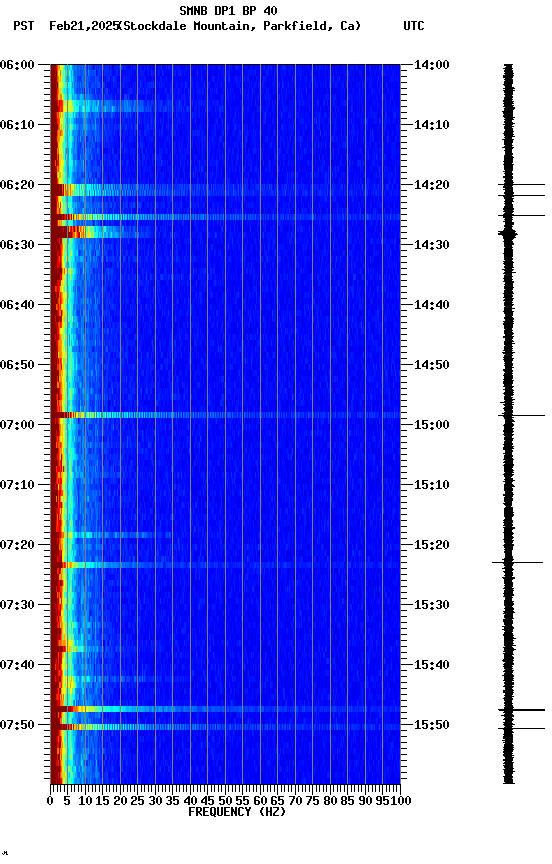Image resolution: width=552 pixels, height=864 pixels.
Task: Click the title text "SMNB DP1 BP 40"
Action: click(x=228, y=10)
